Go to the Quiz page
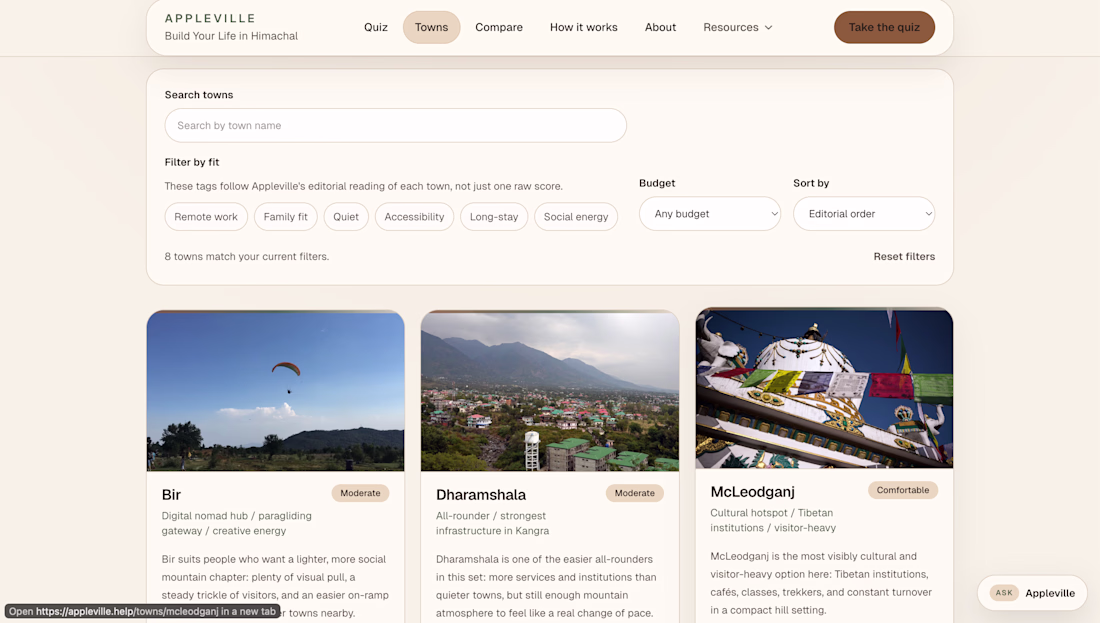 pos(375,27)
